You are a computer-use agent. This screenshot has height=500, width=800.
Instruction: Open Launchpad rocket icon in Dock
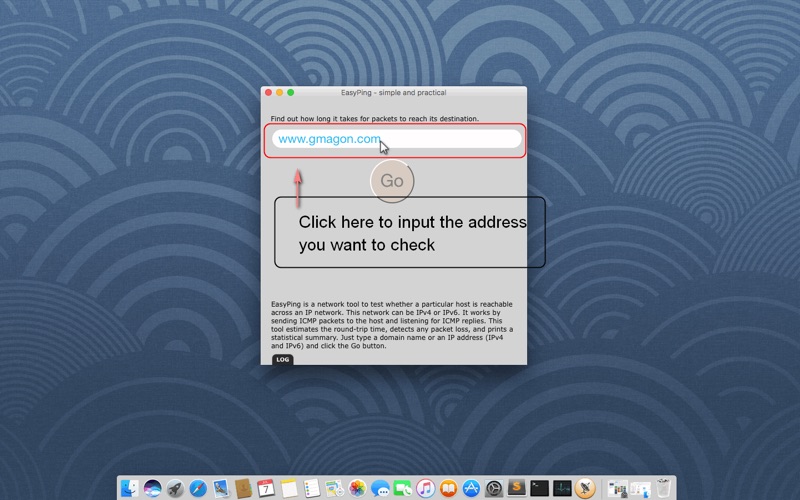point(175,488)
